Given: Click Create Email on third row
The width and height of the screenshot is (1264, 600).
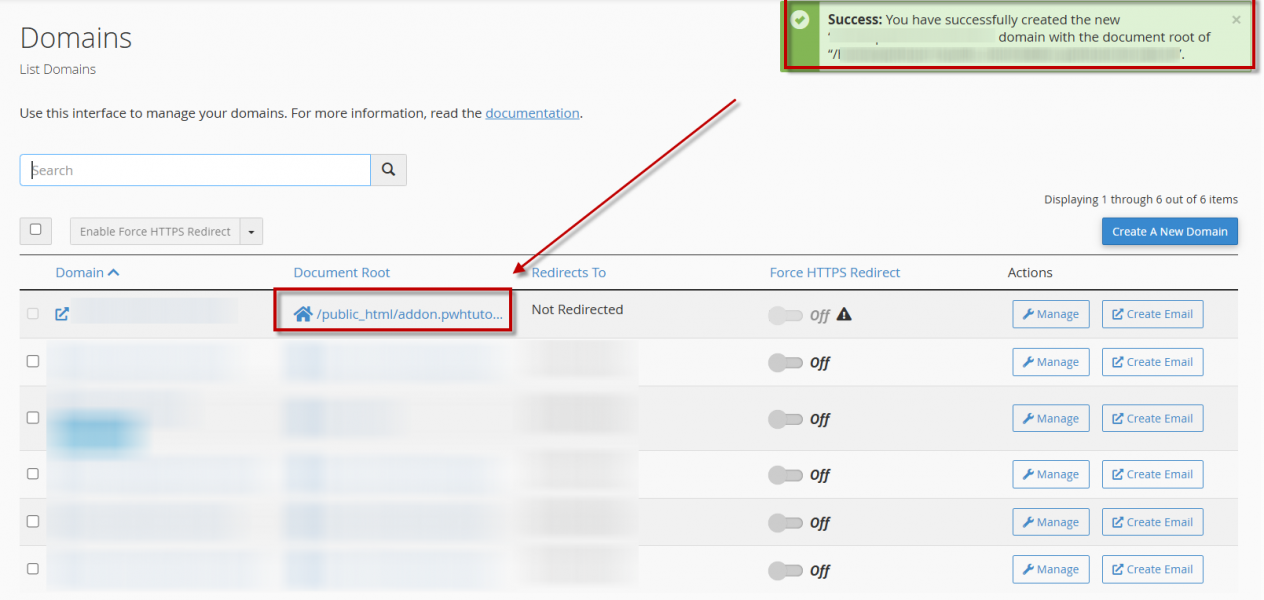Looking at the screenshot, I should pyautogui.click(x=1152, y=419).
